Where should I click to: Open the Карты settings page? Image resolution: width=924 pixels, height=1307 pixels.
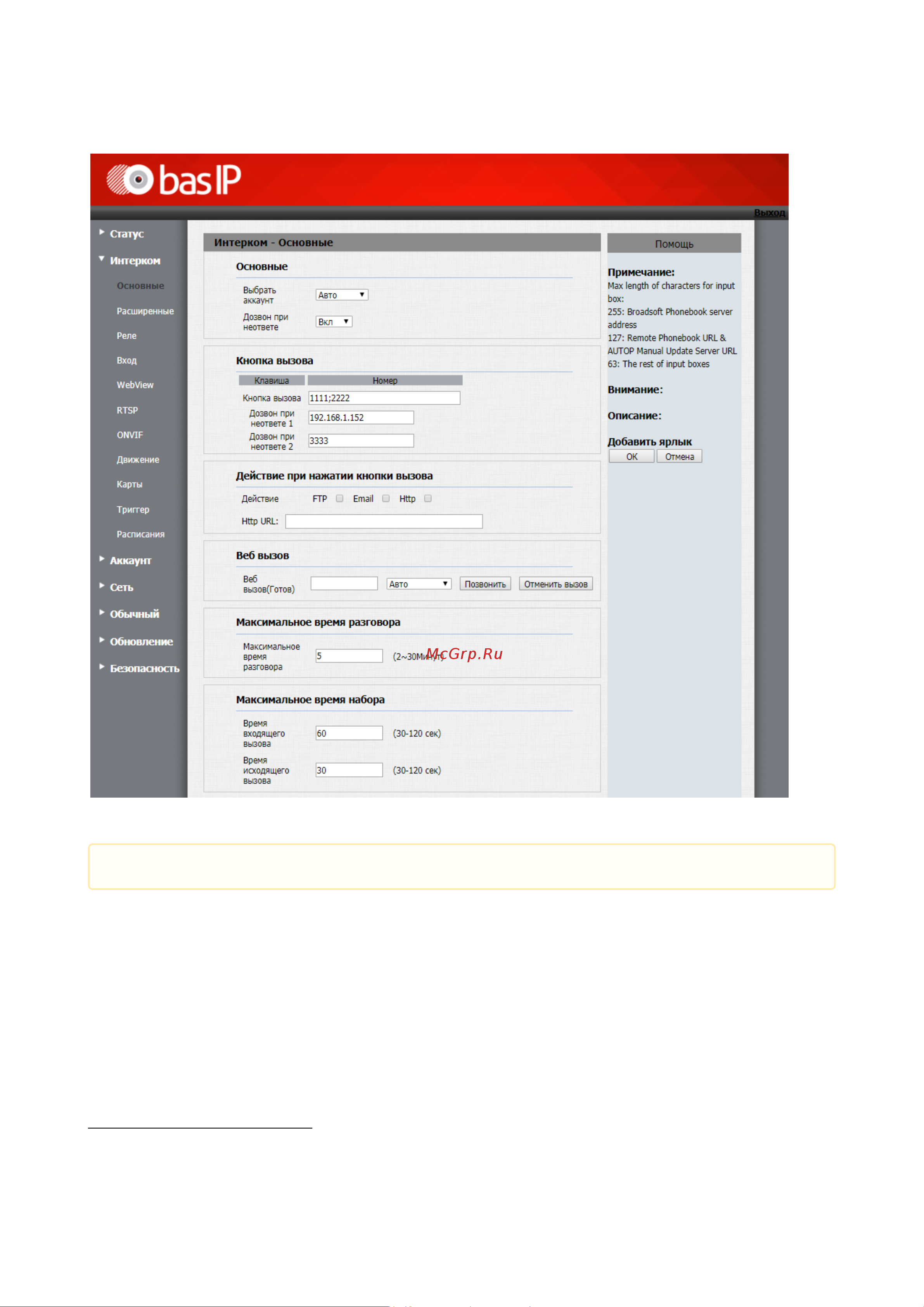[x=129, y=485]
